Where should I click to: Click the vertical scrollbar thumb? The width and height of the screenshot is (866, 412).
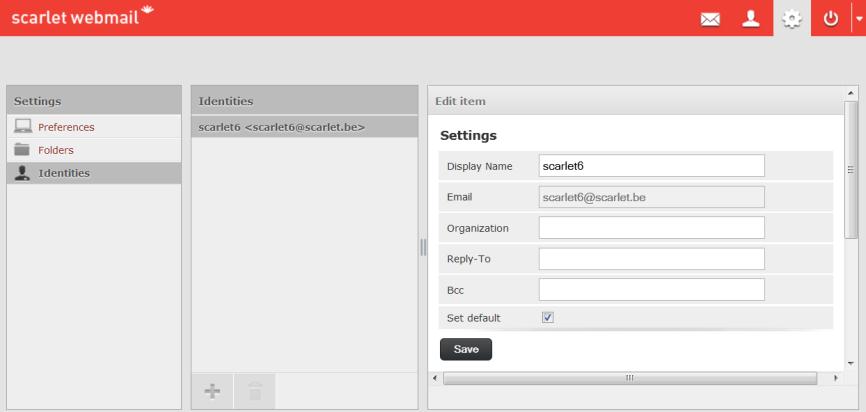pyautogui.click(x=851, y=170)
